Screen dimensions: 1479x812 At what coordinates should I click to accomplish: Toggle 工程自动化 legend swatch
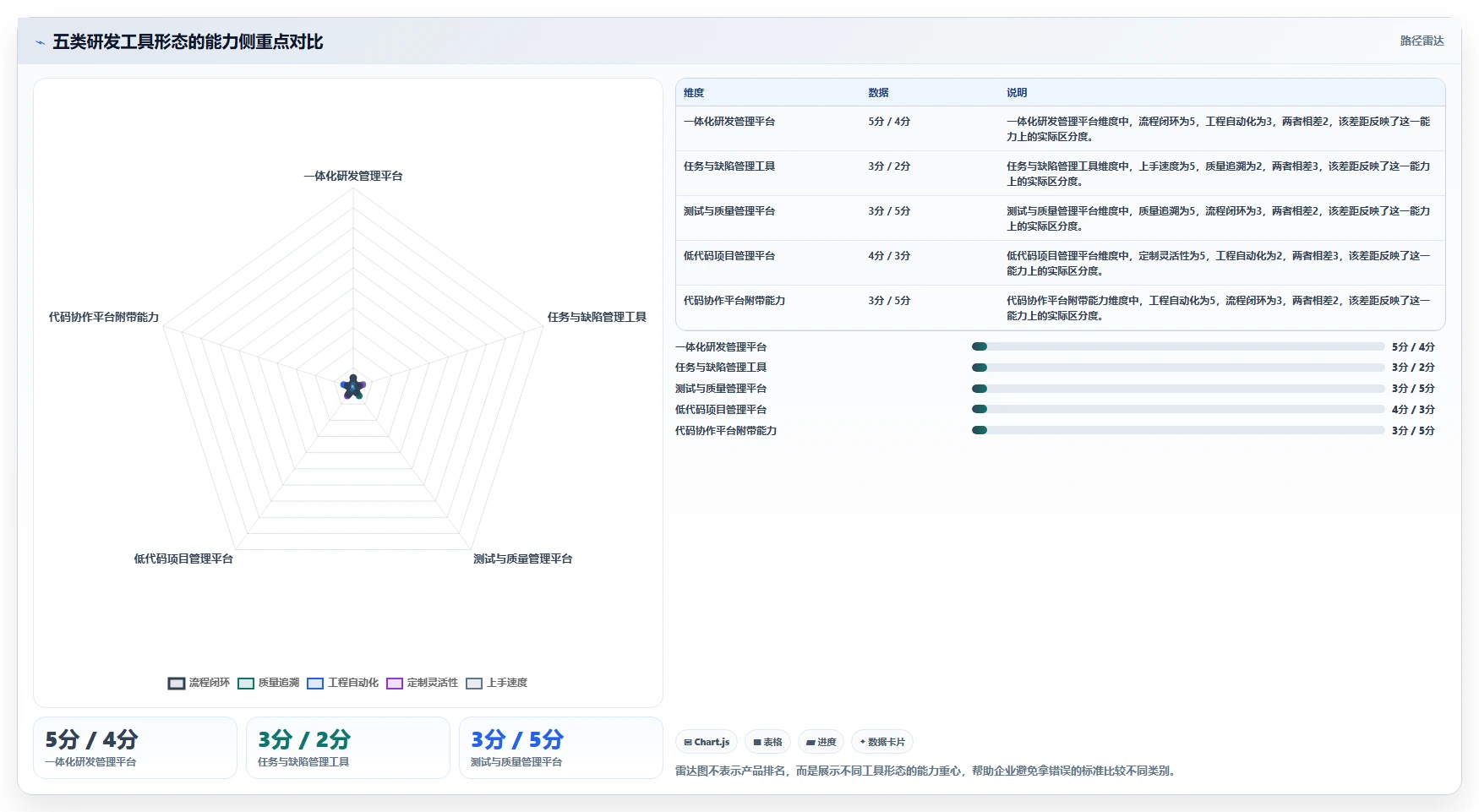[x=315, y=684]
